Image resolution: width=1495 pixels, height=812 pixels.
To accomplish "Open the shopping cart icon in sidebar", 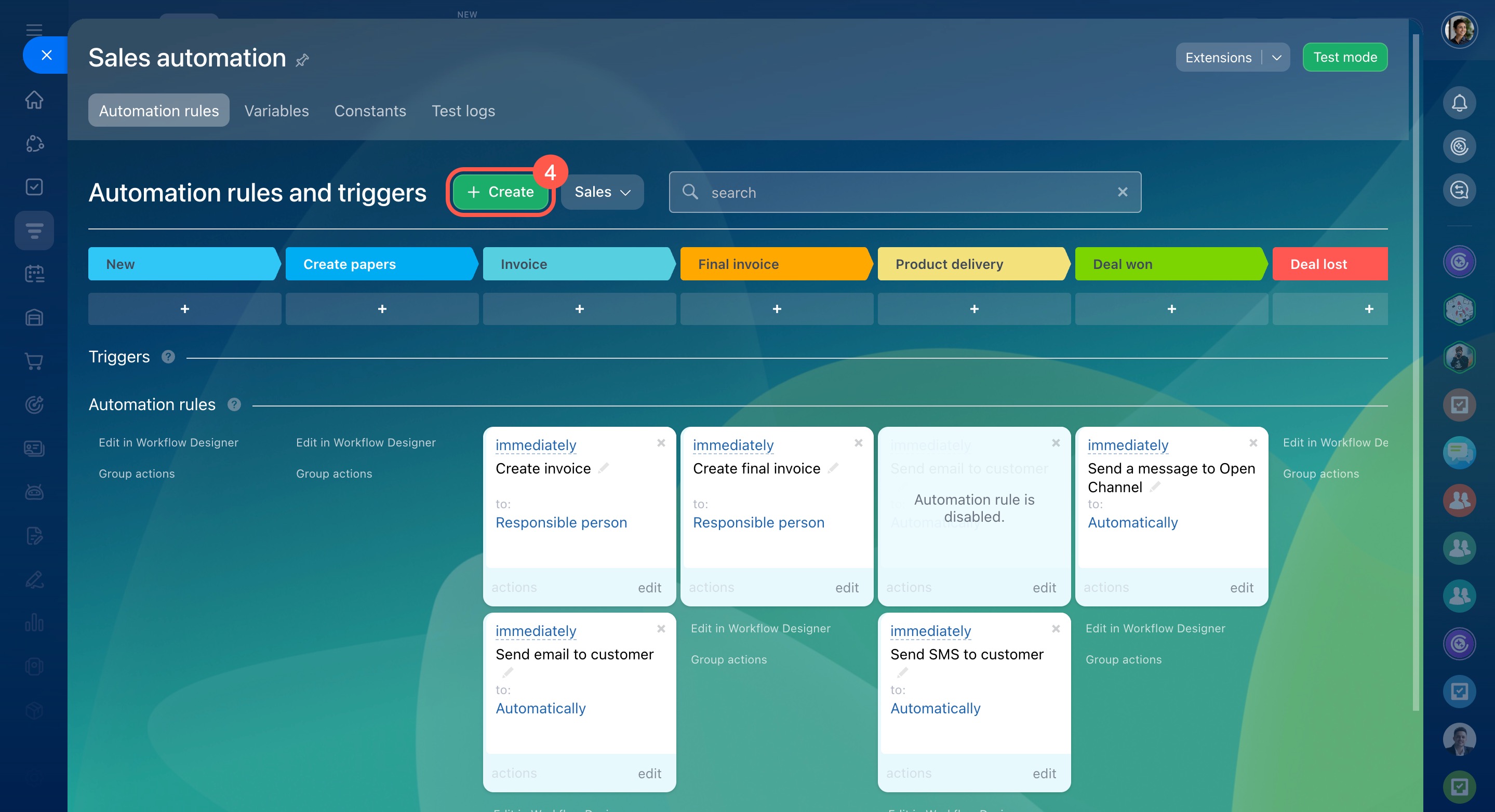I will coord(34,361).
